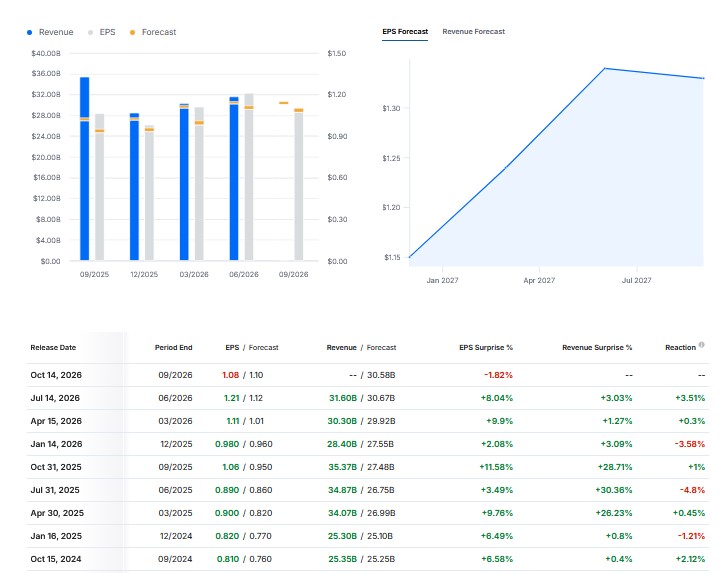Click the Jul 2027 axis label
Viewport: 726px width, 573px height.
click(x=636, y=280)
